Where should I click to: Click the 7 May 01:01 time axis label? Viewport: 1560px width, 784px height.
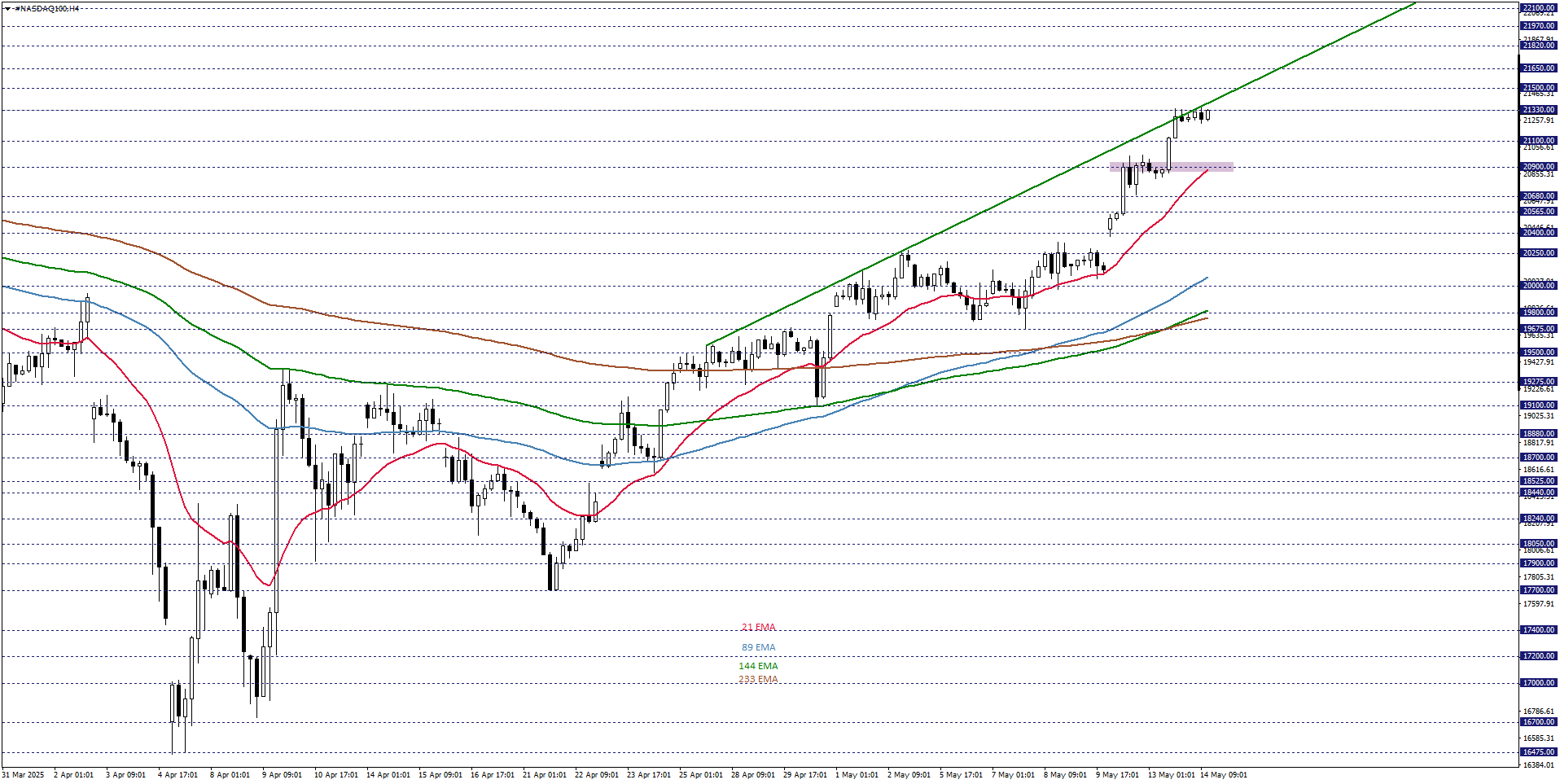point(1013,775)
